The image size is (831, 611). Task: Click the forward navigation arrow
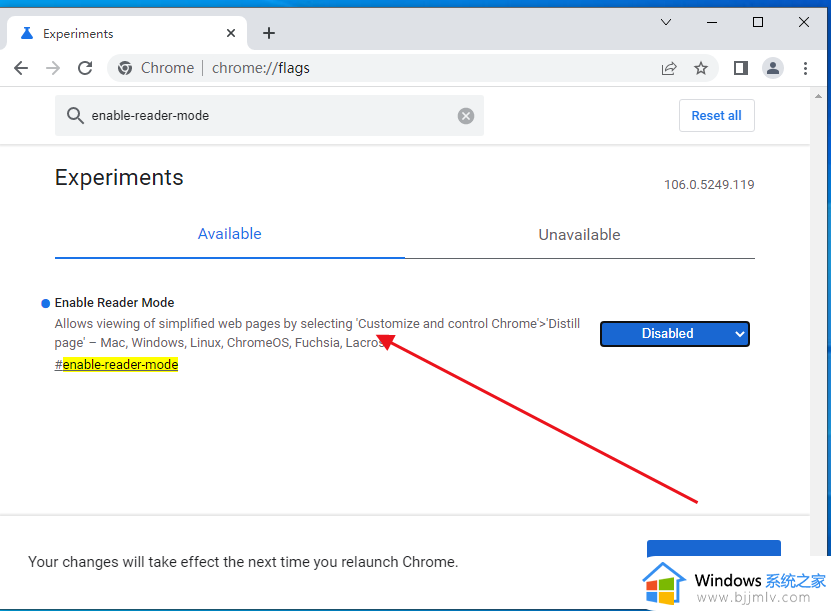[x=53, y=68]
